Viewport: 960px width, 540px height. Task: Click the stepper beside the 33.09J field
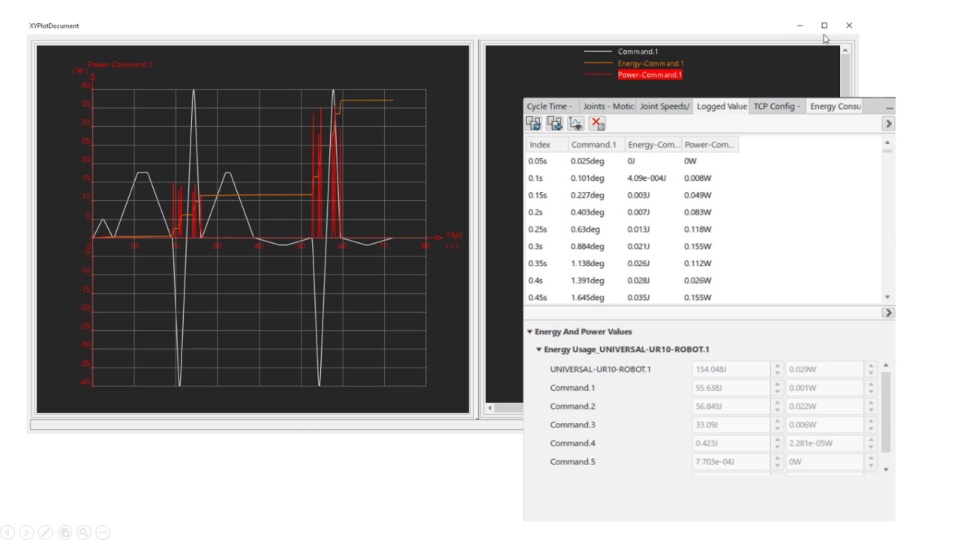[x=777, y=424]
